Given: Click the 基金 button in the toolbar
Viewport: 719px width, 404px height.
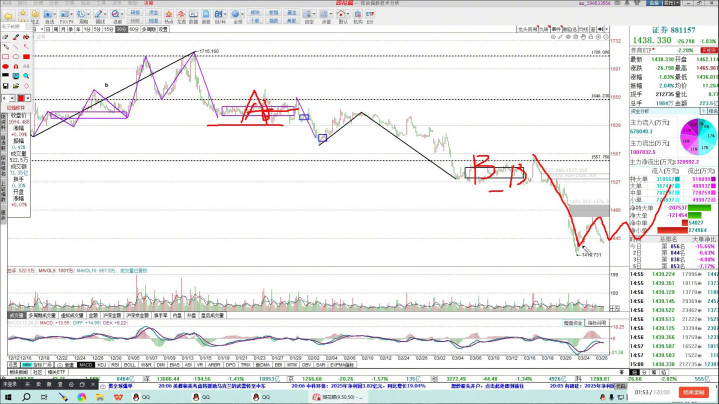Looking at the screenshot, I should point(292,12).
